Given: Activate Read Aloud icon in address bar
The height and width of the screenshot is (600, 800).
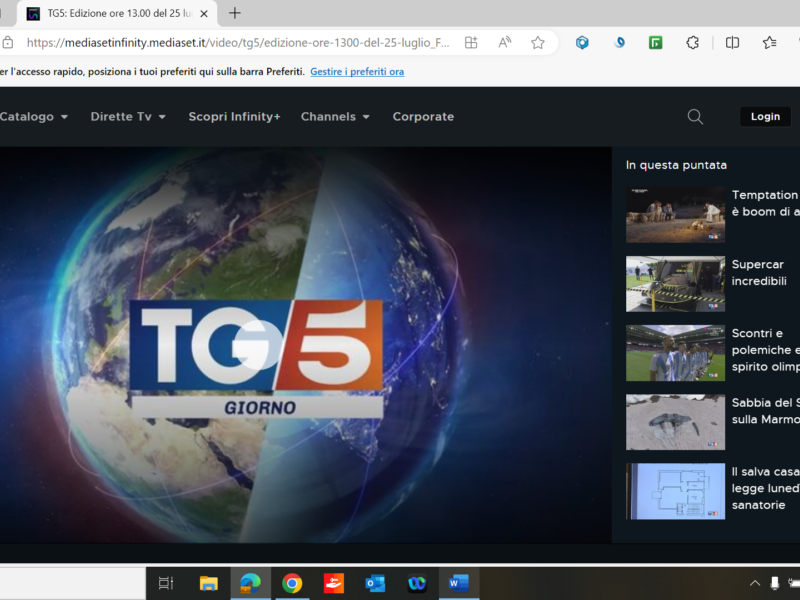Looking at the screenshot, I should point(505,43).
